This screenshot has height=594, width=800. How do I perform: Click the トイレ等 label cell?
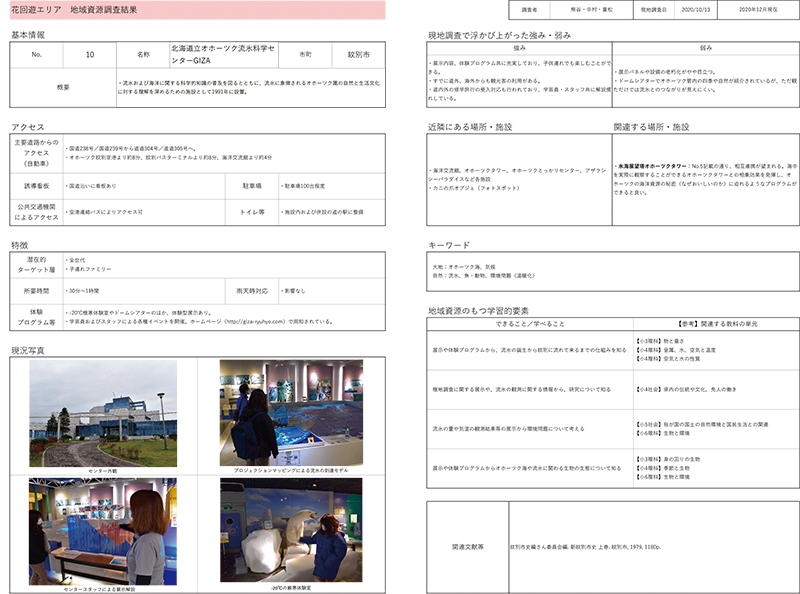[253, 211]
